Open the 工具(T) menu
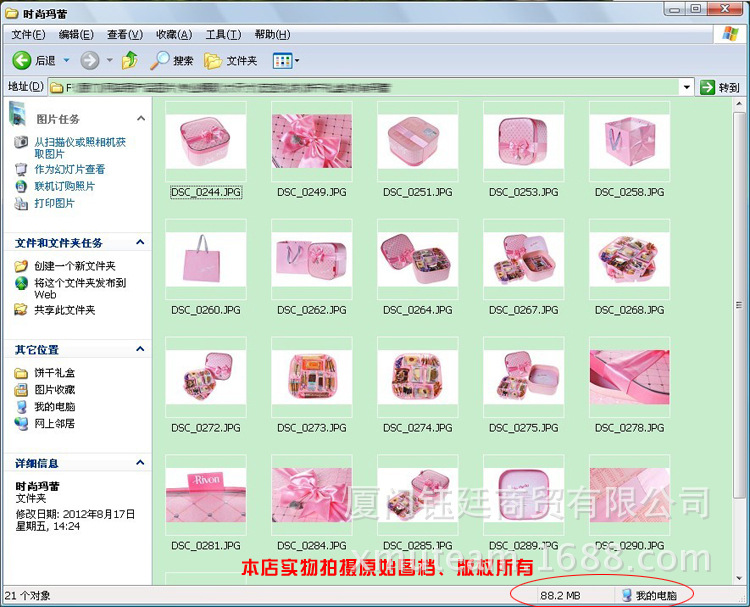 pyautogui.click(x=223, y=34)
